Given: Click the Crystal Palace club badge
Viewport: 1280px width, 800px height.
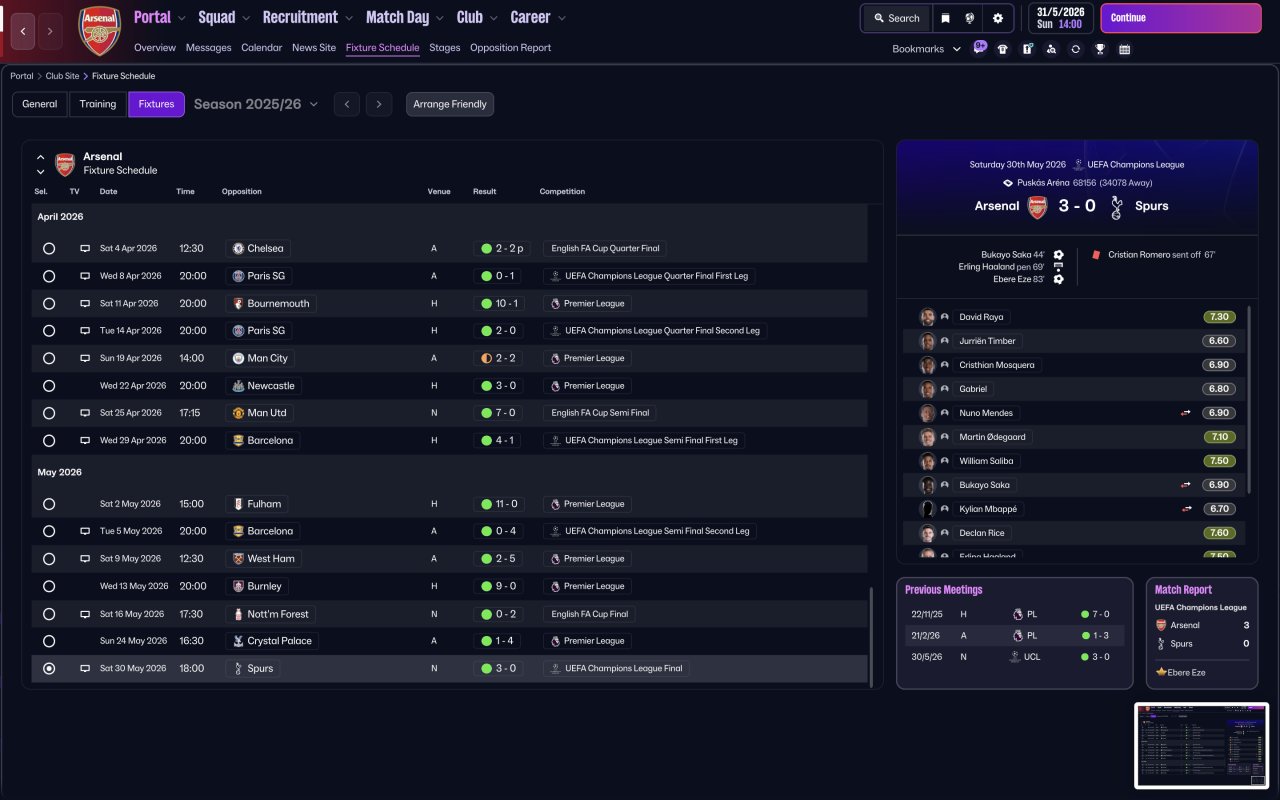Looking at the screenshot, I should [238, 641].
